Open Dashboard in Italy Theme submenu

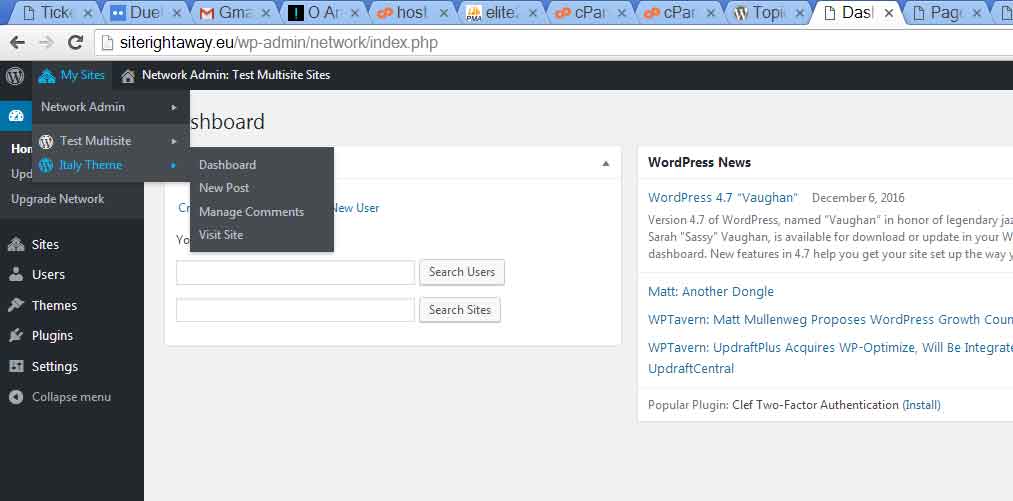(227, 165)
